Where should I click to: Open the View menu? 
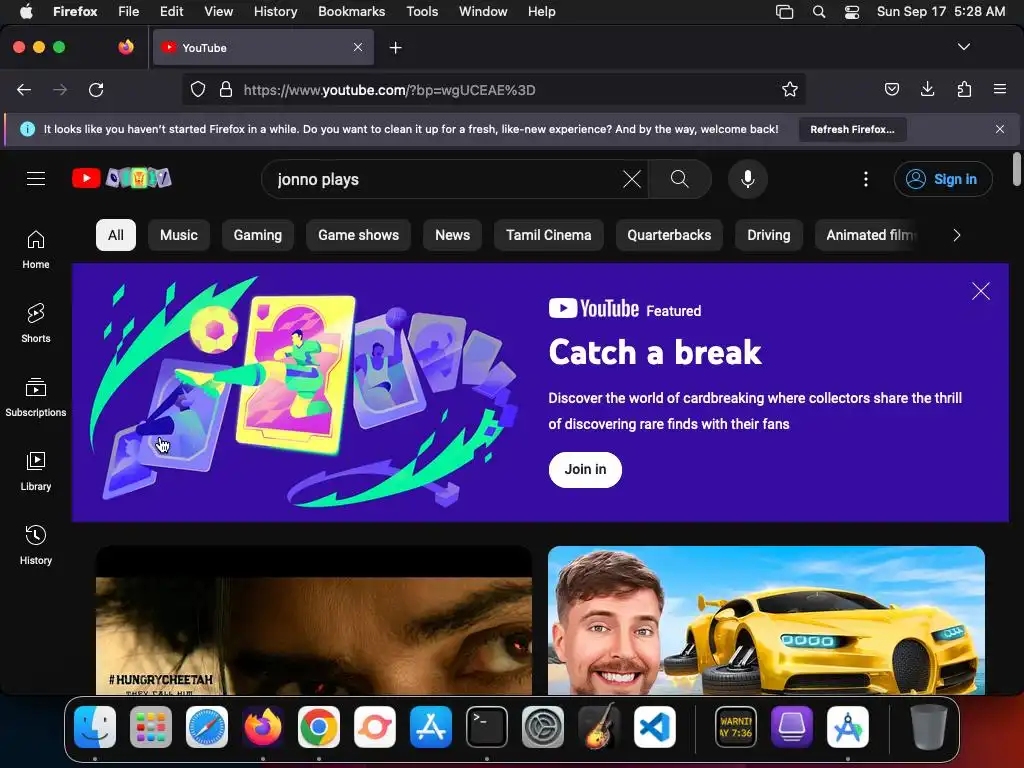point(218,12)
